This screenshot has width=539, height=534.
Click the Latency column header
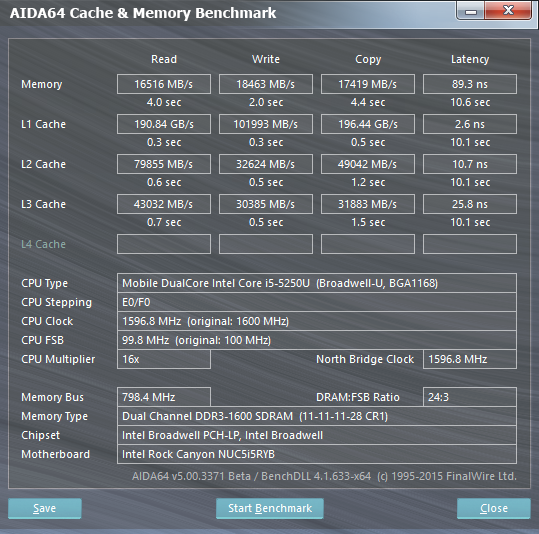tap(470, 60)
